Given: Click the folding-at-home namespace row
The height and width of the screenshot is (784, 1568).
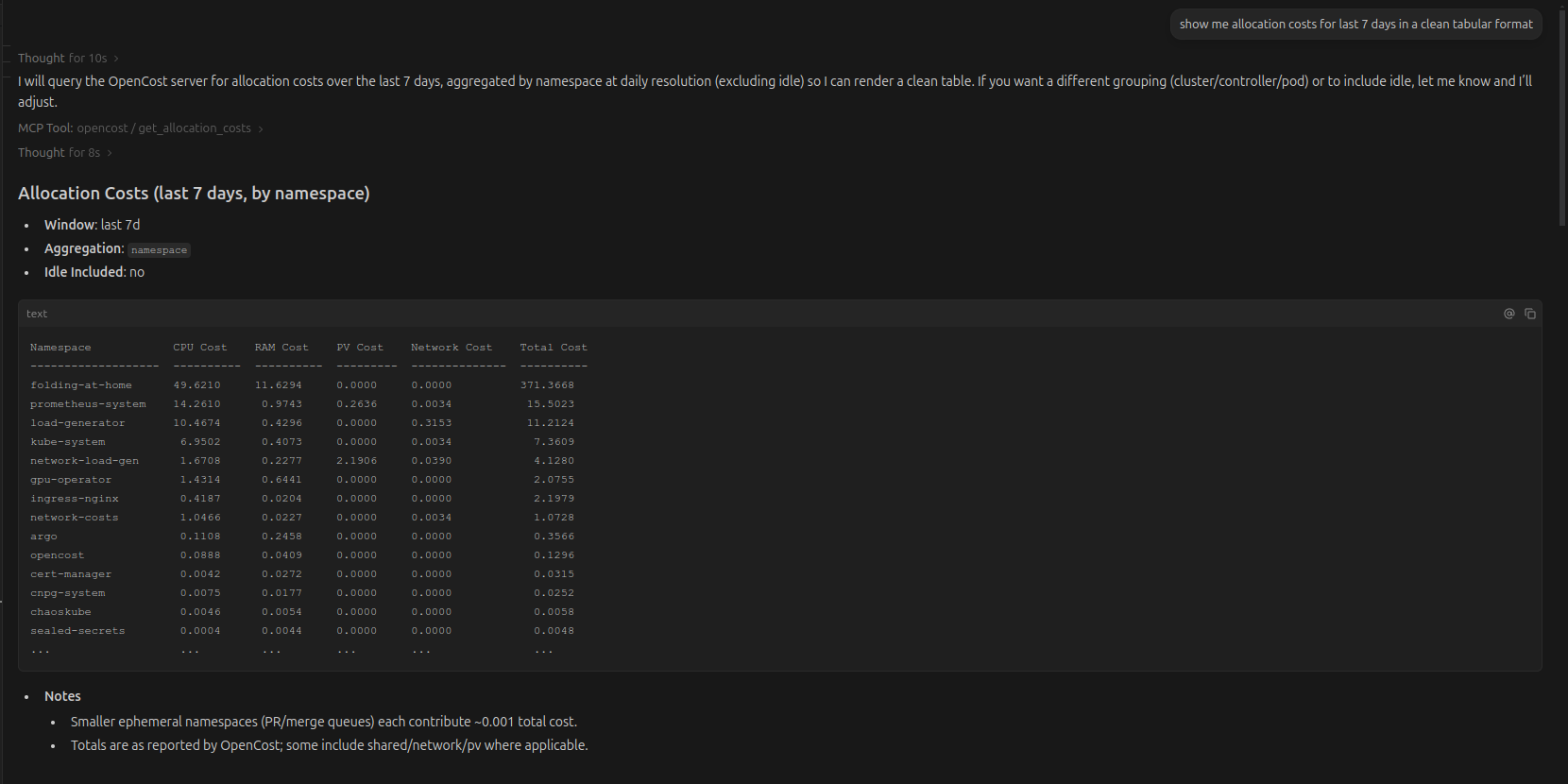Looking at the screenshot, I should pyautogui.click(x=81, y=385).
